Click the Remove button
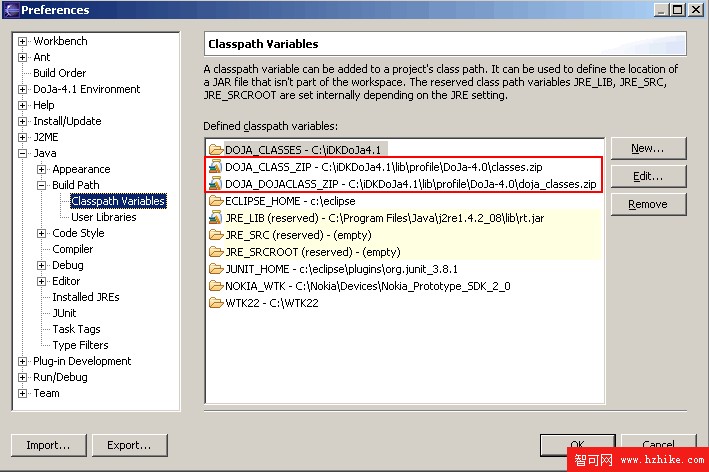This screenshot has height=472, width=709. 648,204
